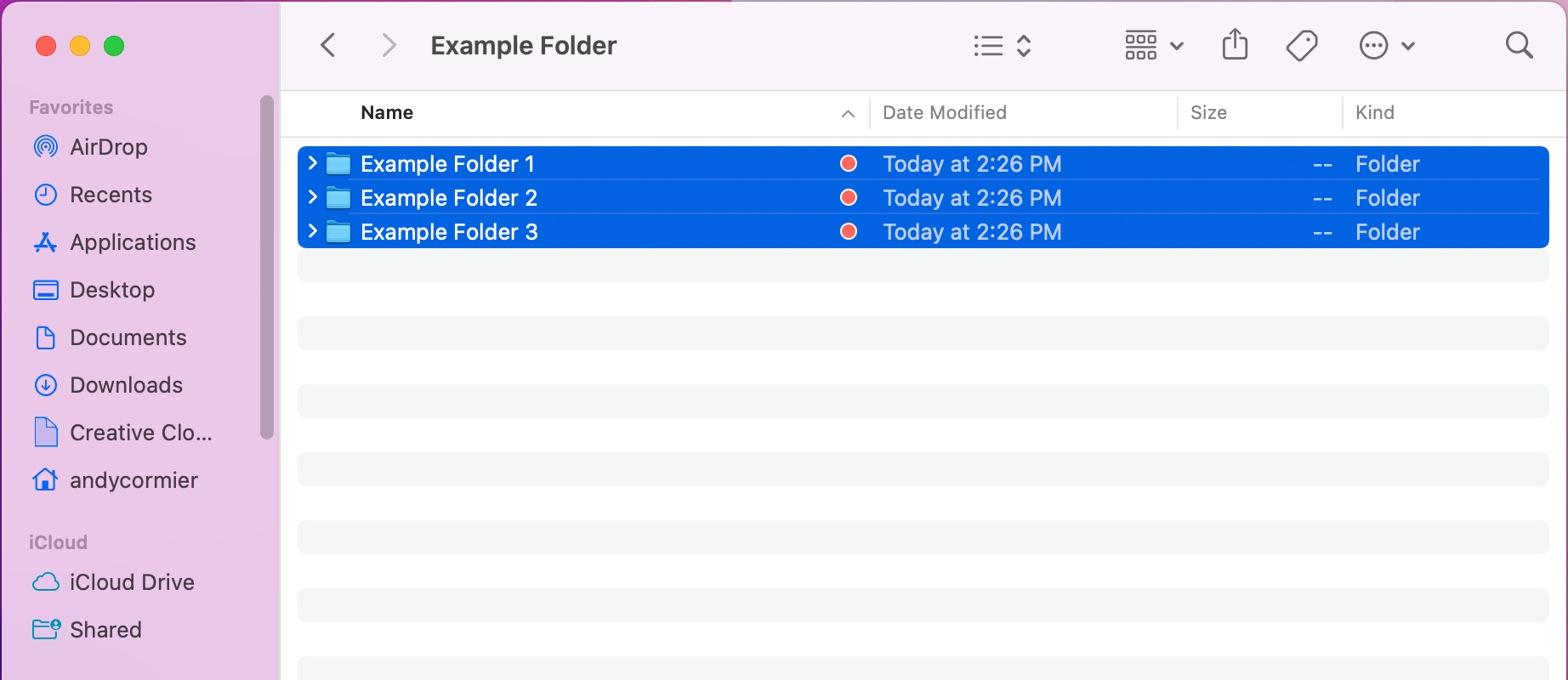Click the red tag dot on Example Folder 1
Screen dimensions: 1568x680
tap(848, 163)
